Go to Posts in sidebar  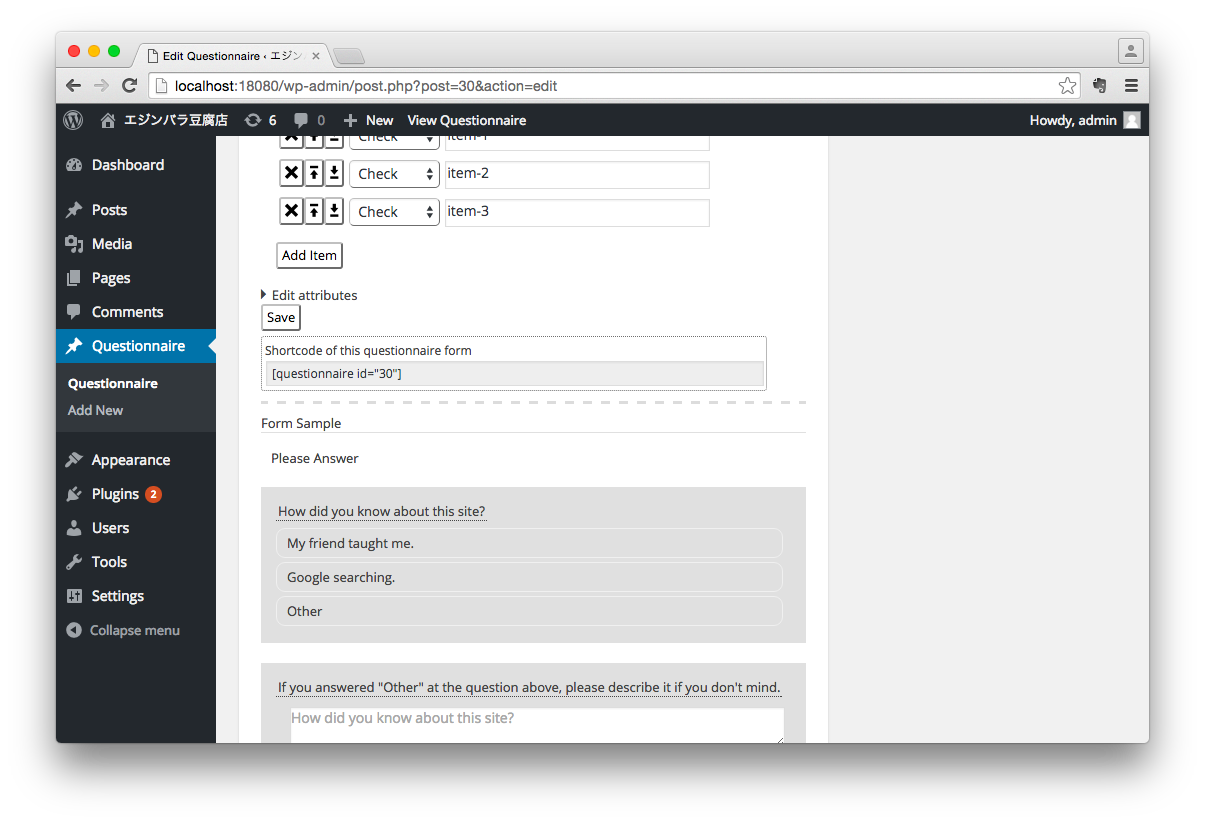136,210
